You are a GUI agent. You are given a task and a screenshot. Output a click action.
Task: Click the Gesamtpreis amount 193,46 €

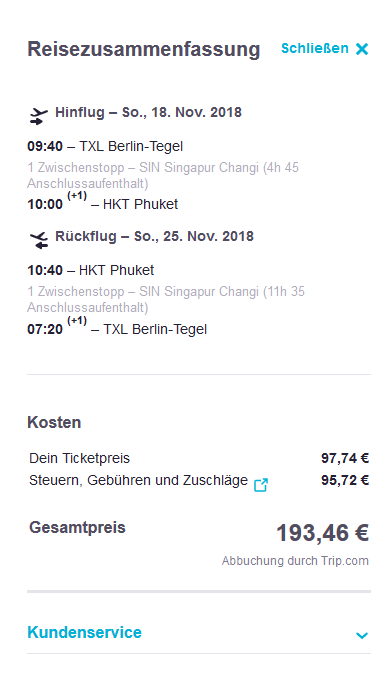pyautogui.click(x=322, y=533)
